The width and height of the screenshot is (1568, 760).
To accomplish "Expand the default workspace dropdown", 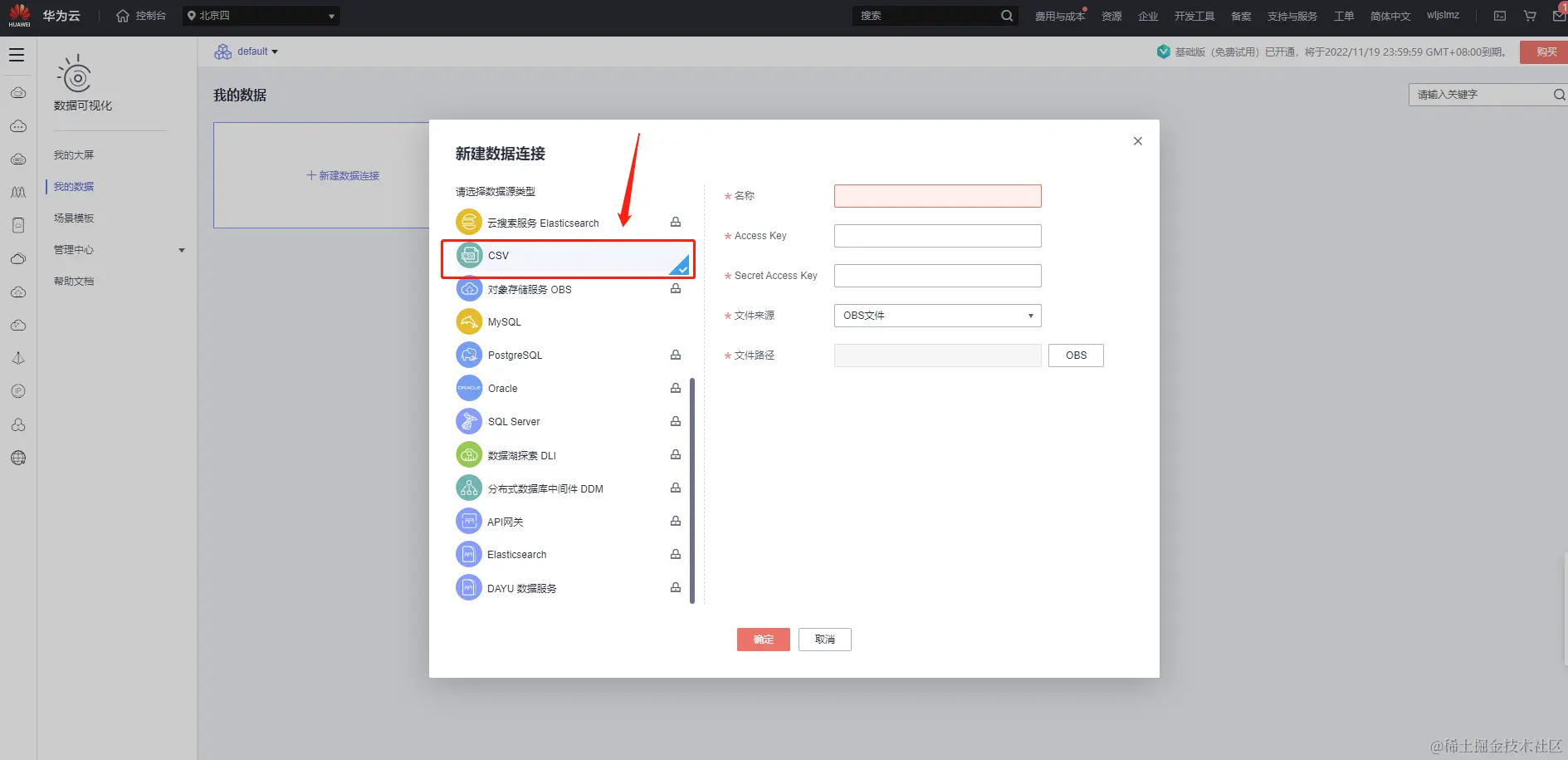I will 247,51.
